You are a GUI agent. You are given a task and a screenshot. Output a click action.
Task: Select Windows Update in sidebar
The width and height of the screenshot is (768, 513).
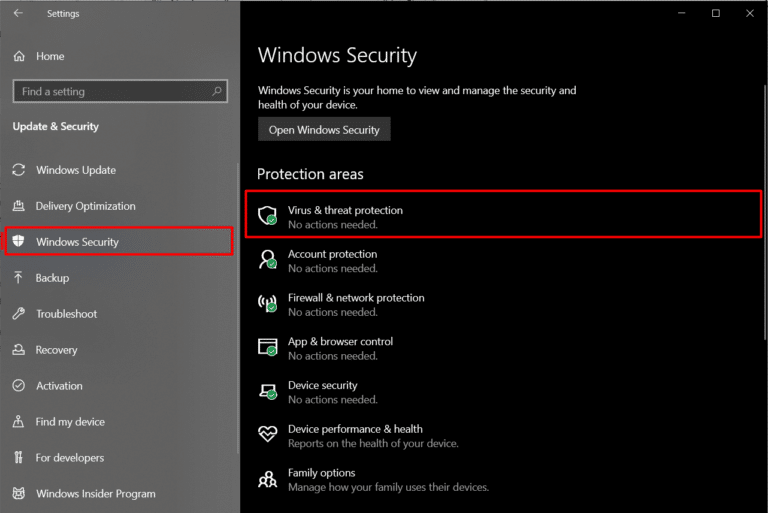76,170
